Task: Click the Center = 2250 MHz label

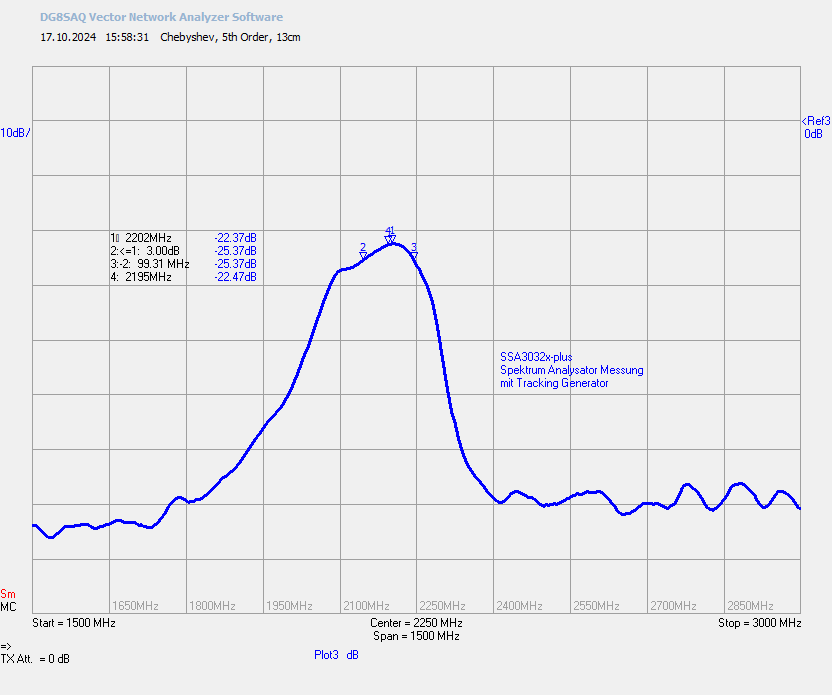Action: (x=416, y=623)
